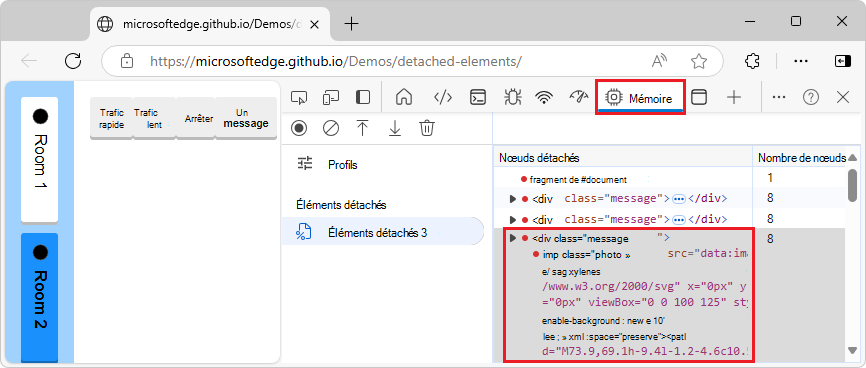This screenshot has width=866, height=368.
Task: Open the Elements tool icon
Action: click(443, 98)
